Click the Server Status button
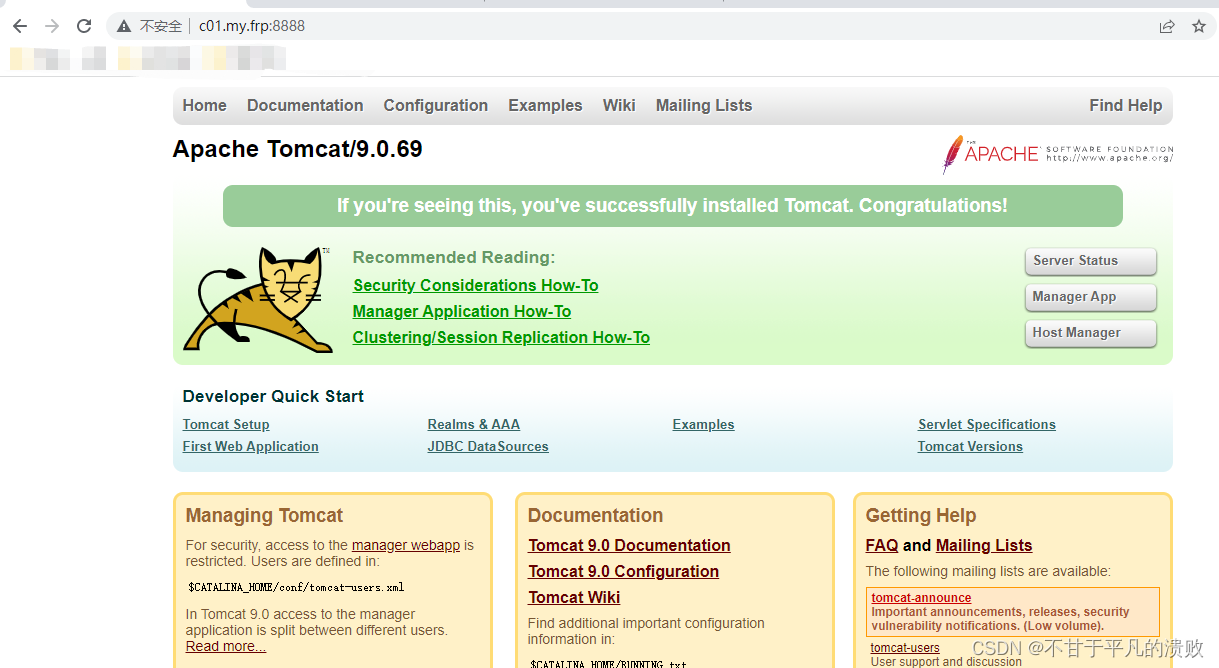1219x668 pixels. 1091,261
